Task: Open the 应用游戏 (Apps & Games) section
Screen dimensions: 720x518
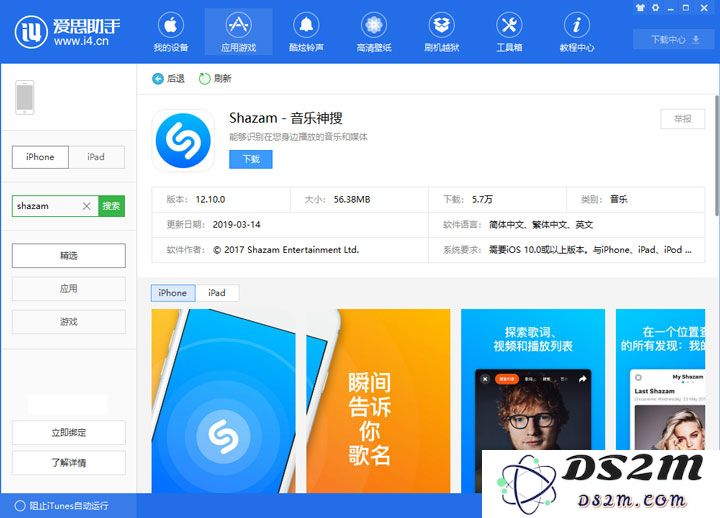Action: tap(238, 32)
